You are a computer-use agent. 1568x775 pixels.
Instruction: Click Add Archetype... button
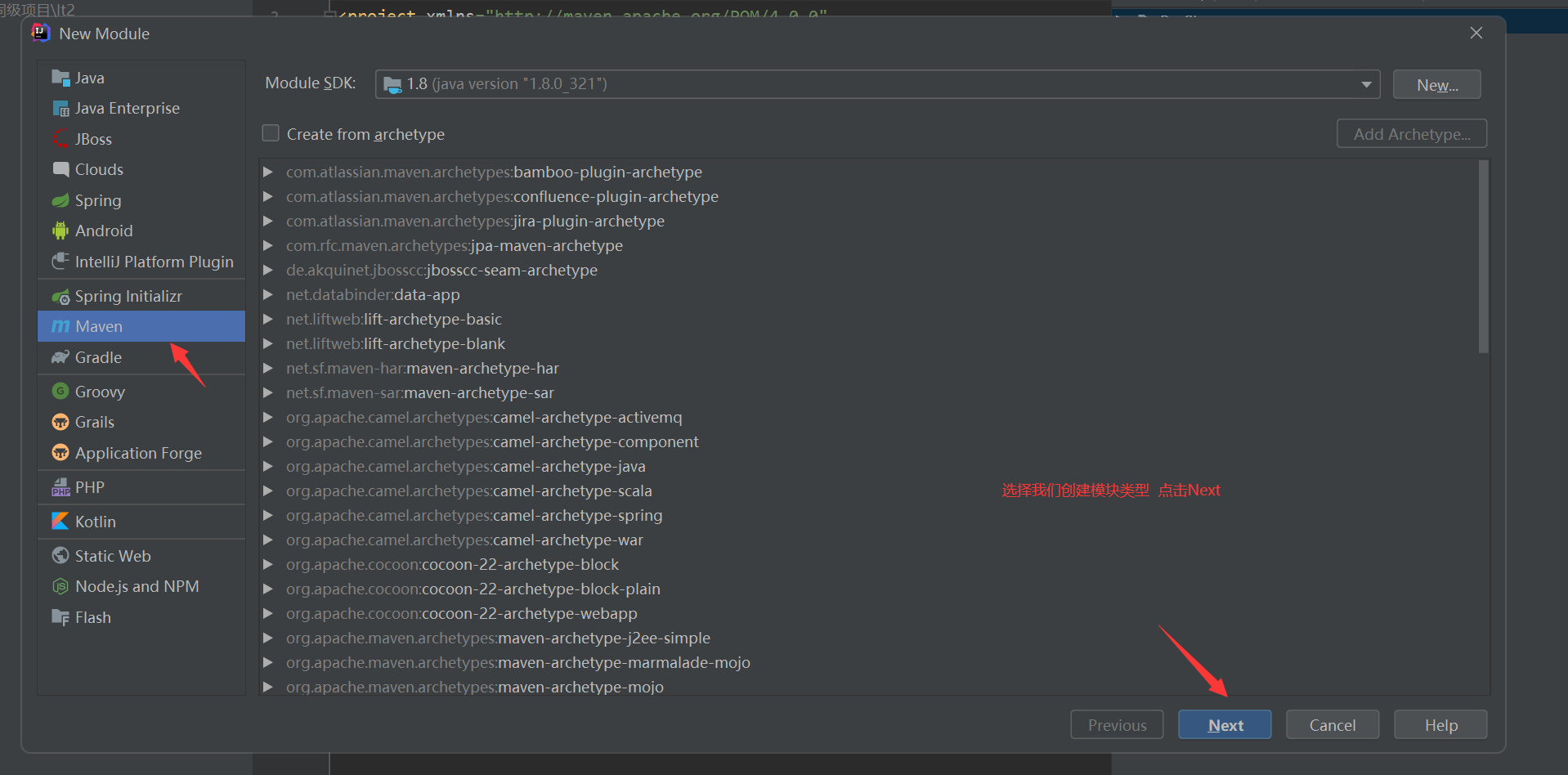[1412, 134]
